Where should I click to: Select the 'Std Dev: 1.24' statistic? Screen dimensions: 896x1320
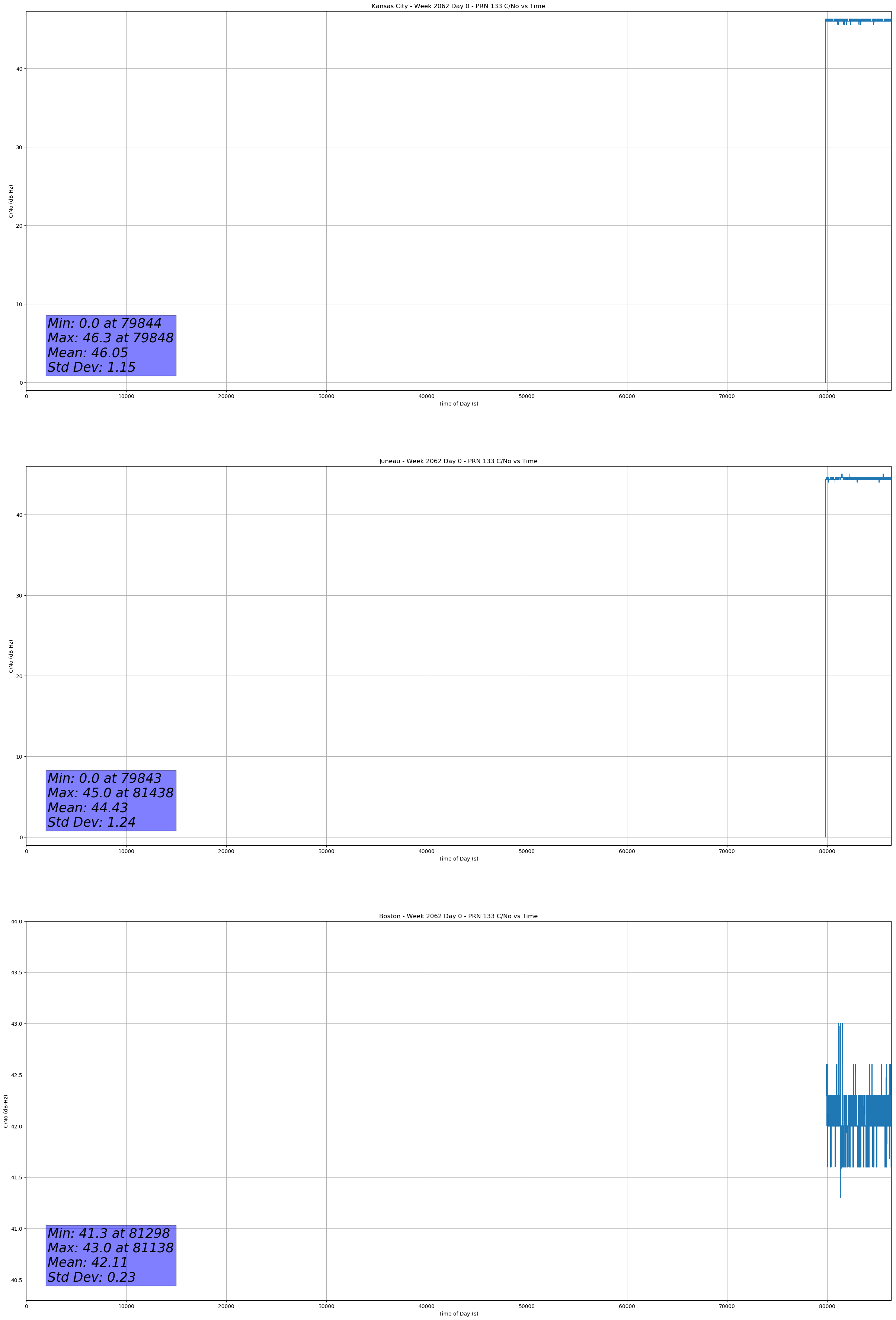click(92, 823)
